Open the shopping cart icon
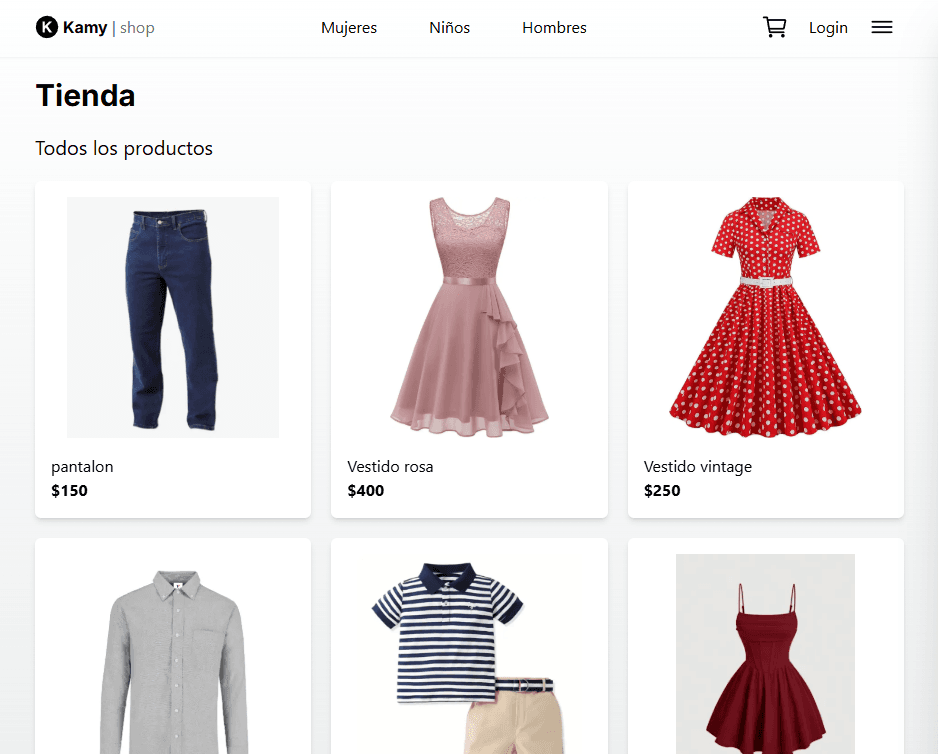 [x=775, y=28]
